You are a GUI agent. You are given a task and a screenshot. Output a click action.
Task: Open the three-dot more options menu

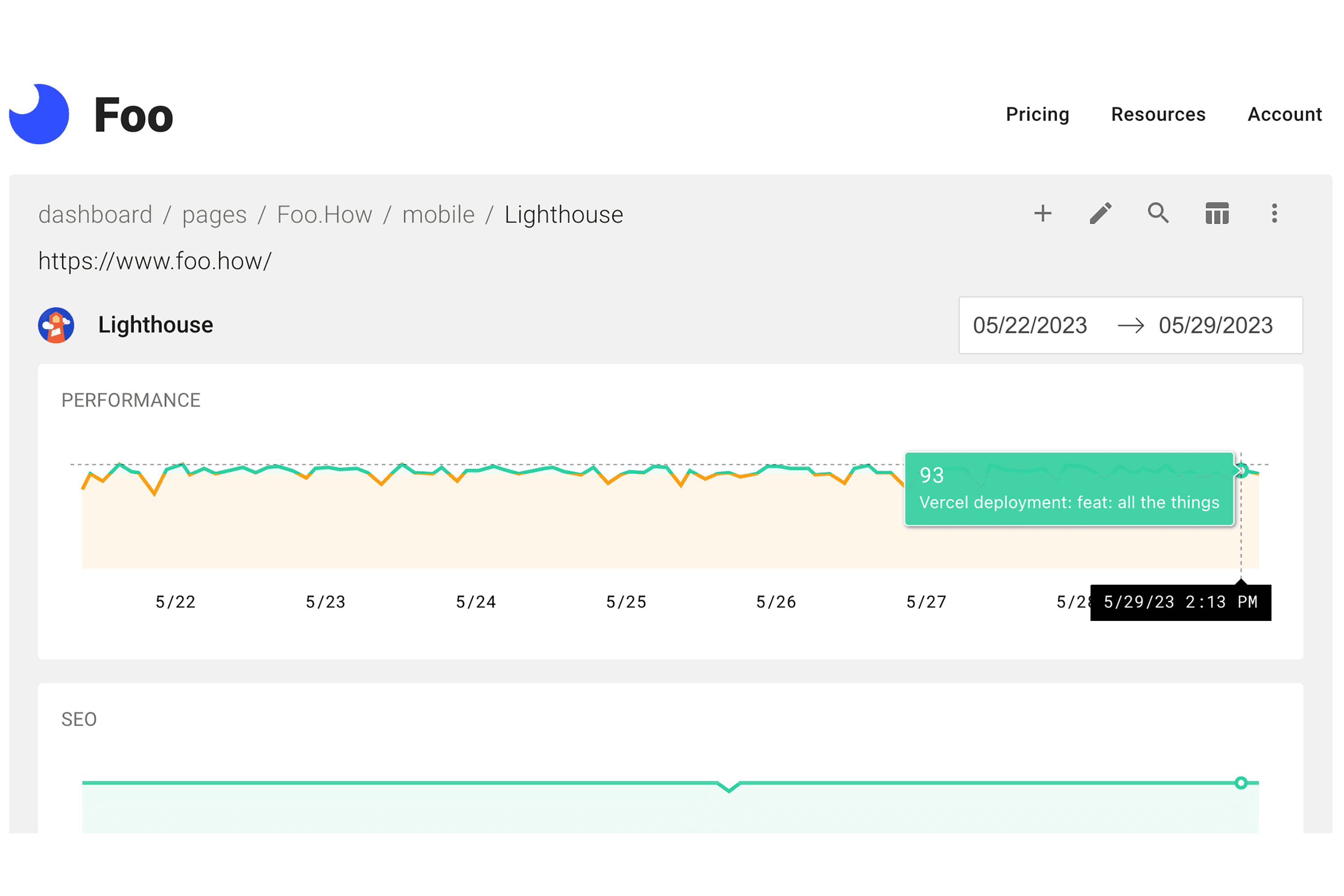click(1274, 214)
